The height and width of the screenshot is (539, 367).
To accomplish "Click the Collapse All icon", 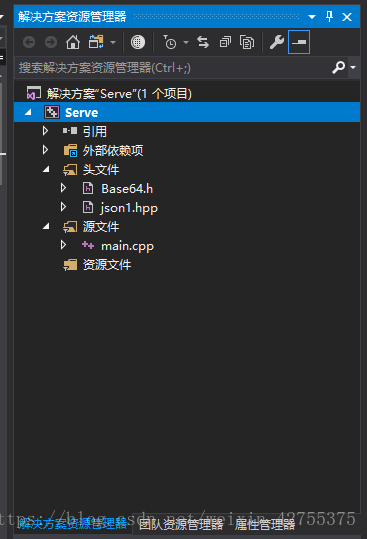I will coord(225,42).
